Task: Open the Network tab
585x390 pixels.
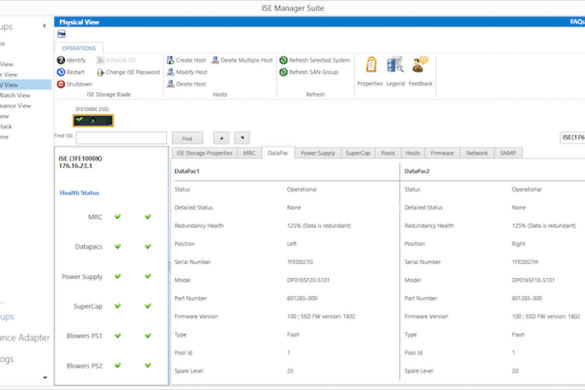Action: coord(477,153)
